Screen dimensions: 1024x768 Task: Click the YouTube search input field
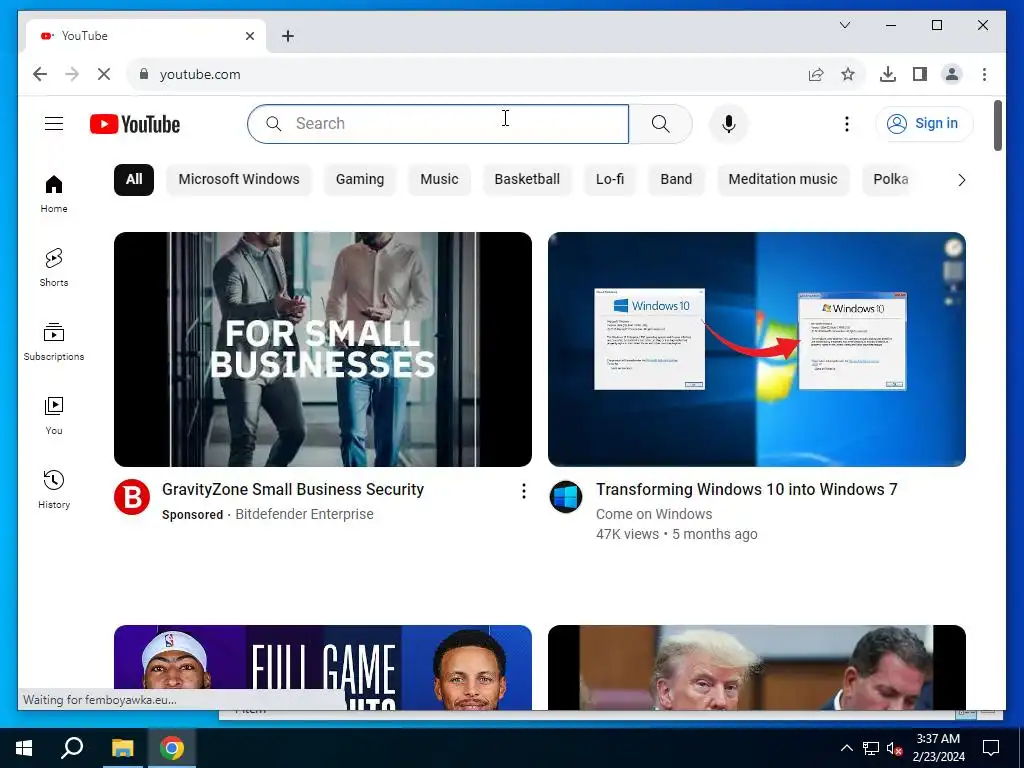(x=438, y=123)
